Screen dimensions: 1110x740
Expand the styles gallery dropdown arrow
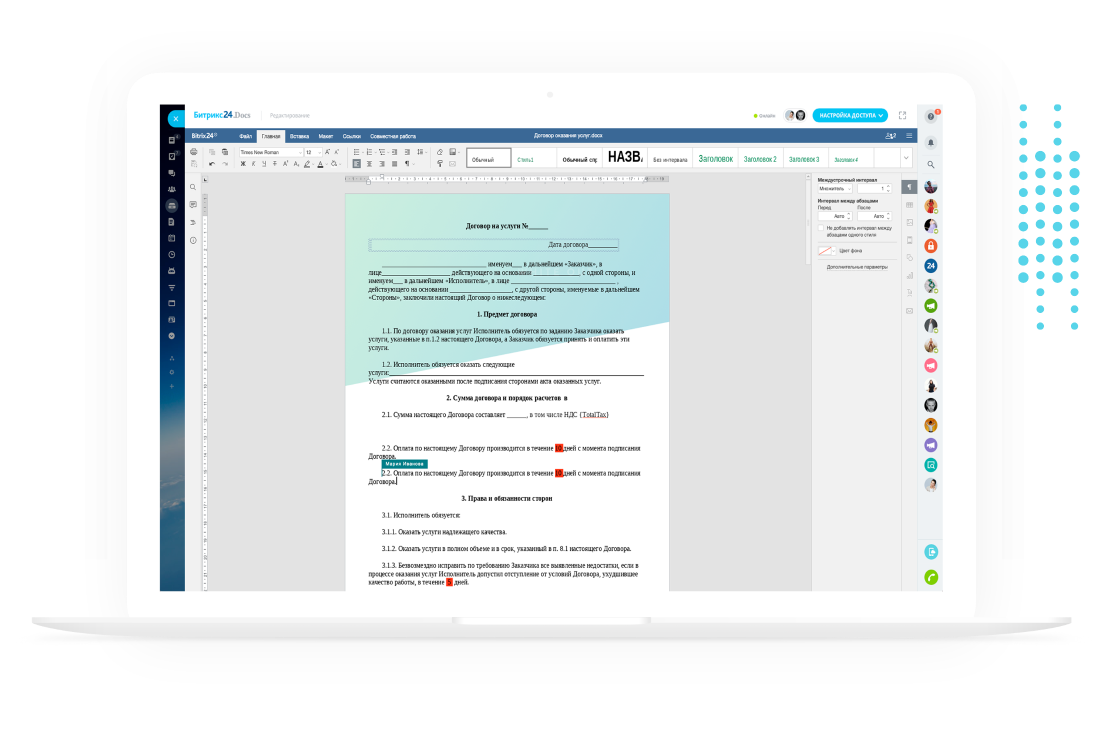click(x=906, y=158)
